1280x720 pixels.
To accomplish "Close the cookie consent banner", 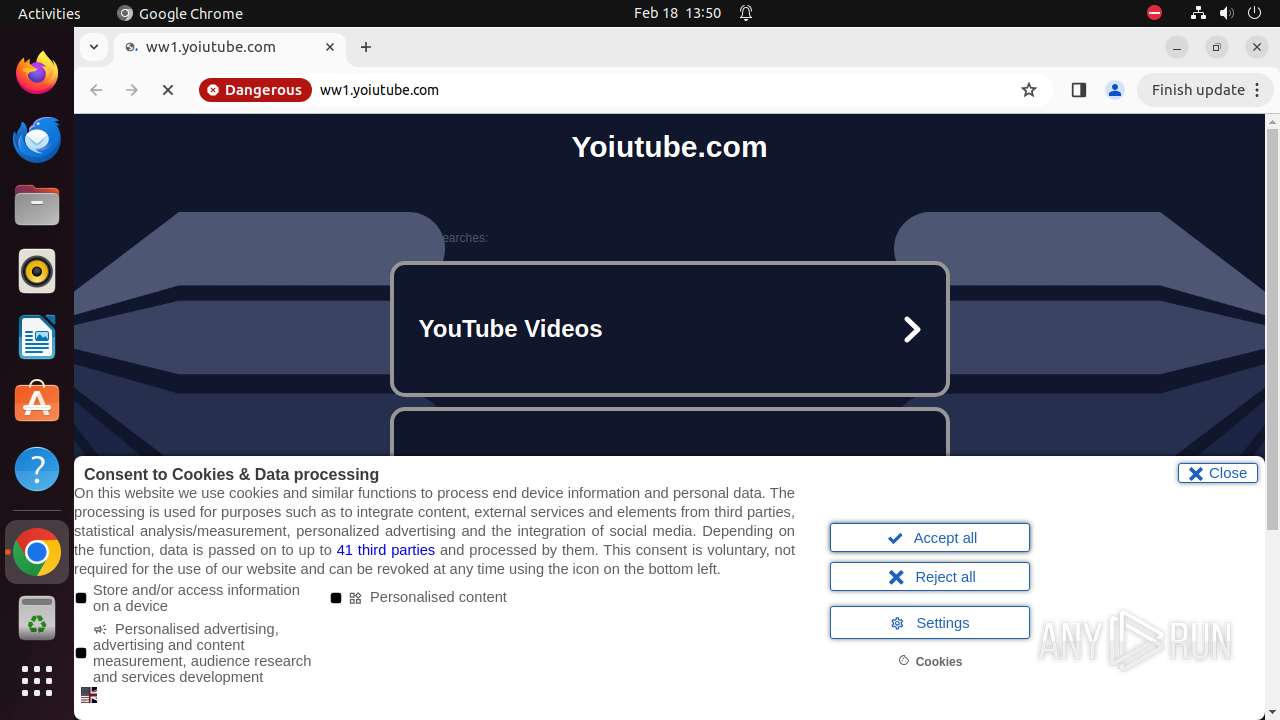I will [1218, 473].
